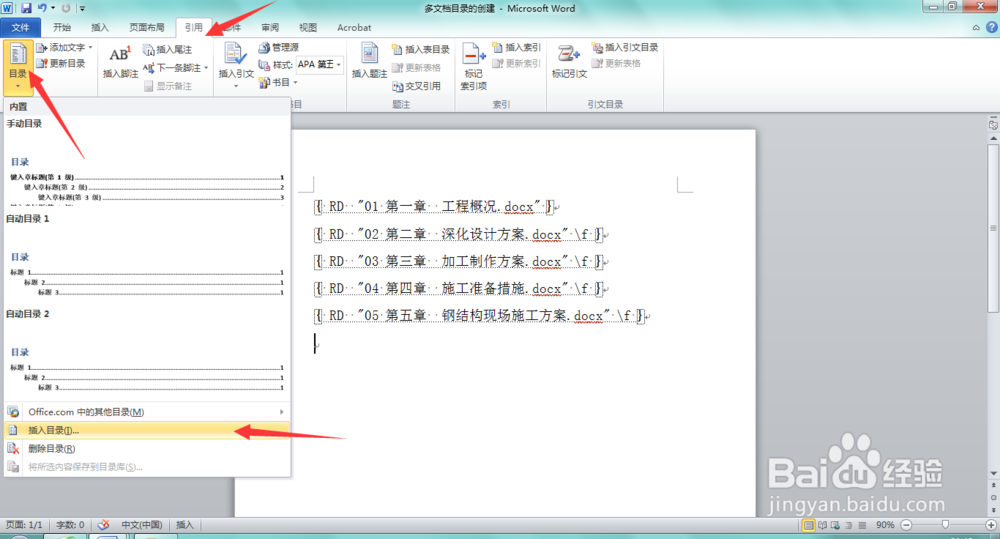Select the Automatic Table 2 (自动目录 2) preview
The width and height of the screenshot is (1000, 539).
(x=147, y=352)
